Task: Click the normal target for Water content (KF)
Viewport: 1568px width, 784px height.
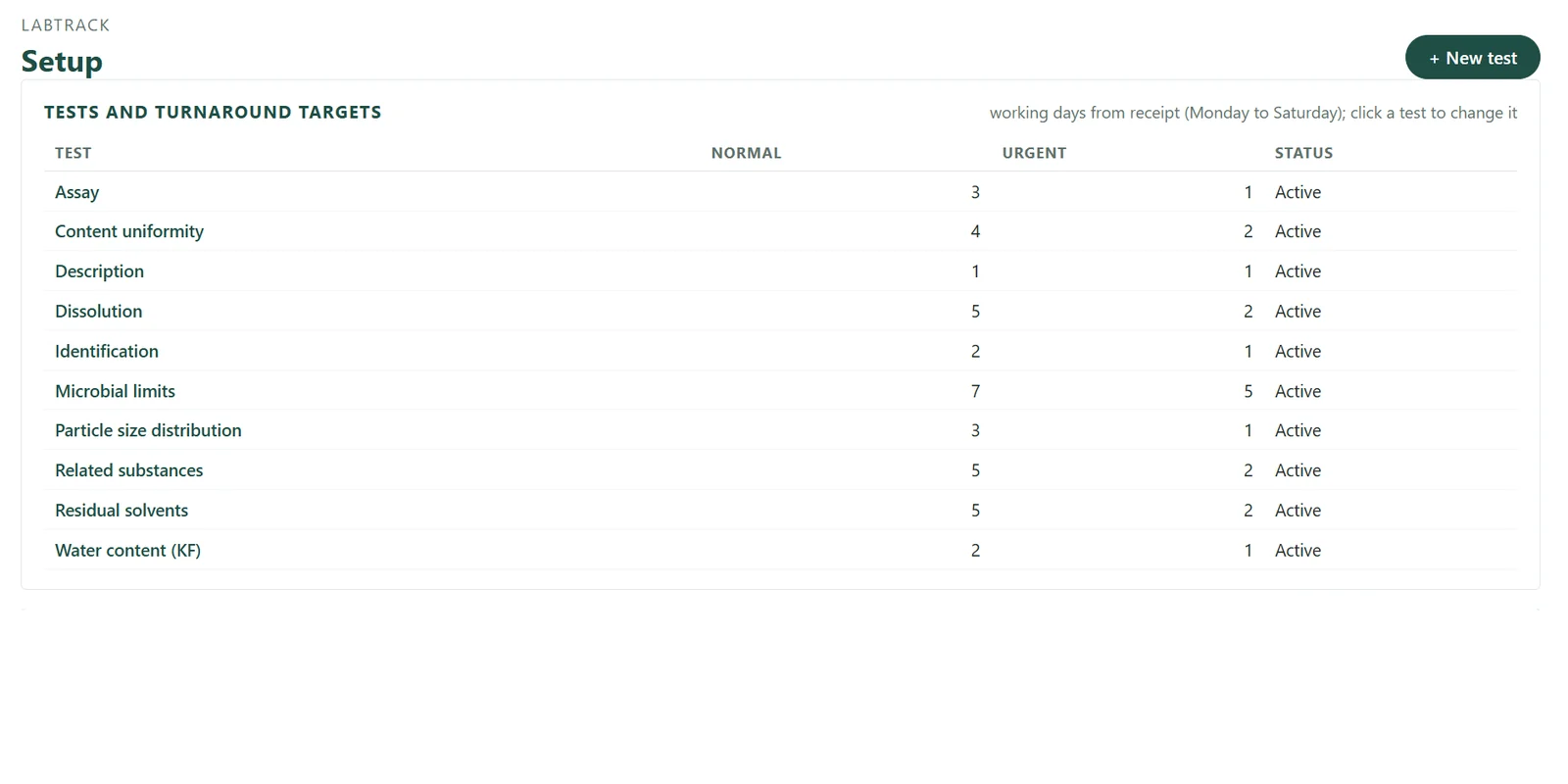Action: (975, 551)
